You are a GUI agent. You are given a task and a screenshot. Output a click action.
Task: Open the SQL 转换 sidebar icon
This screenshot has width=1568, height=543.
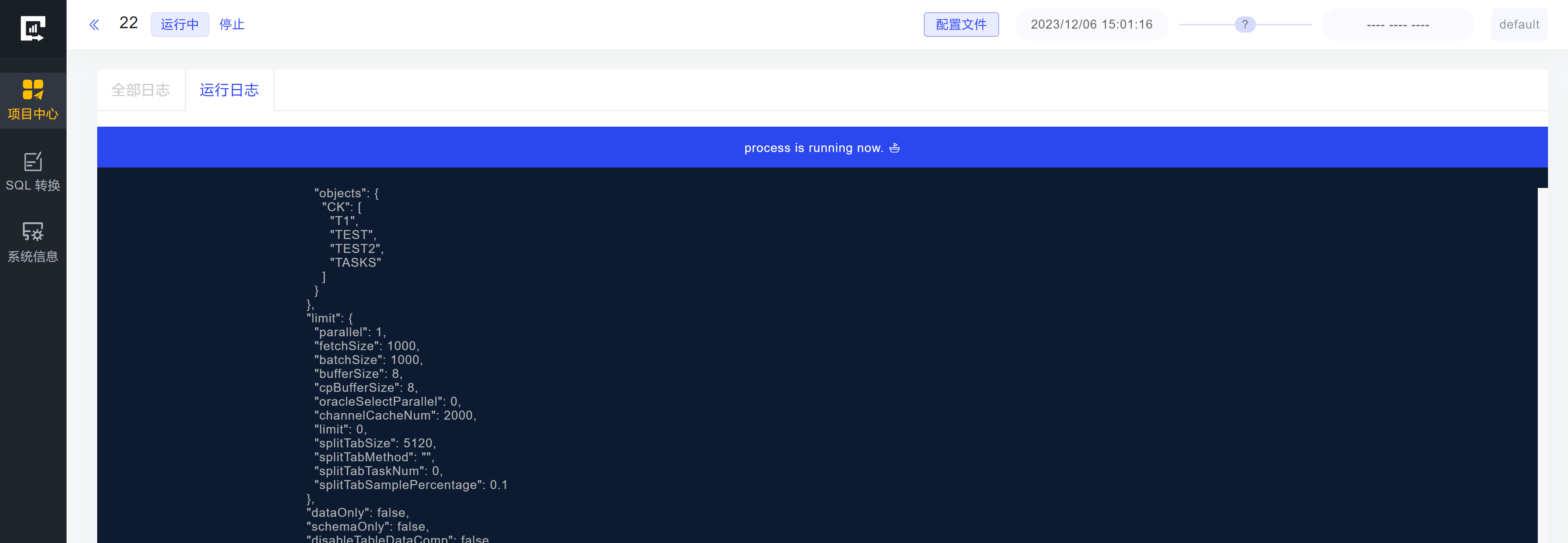click(x=33, y=161)
